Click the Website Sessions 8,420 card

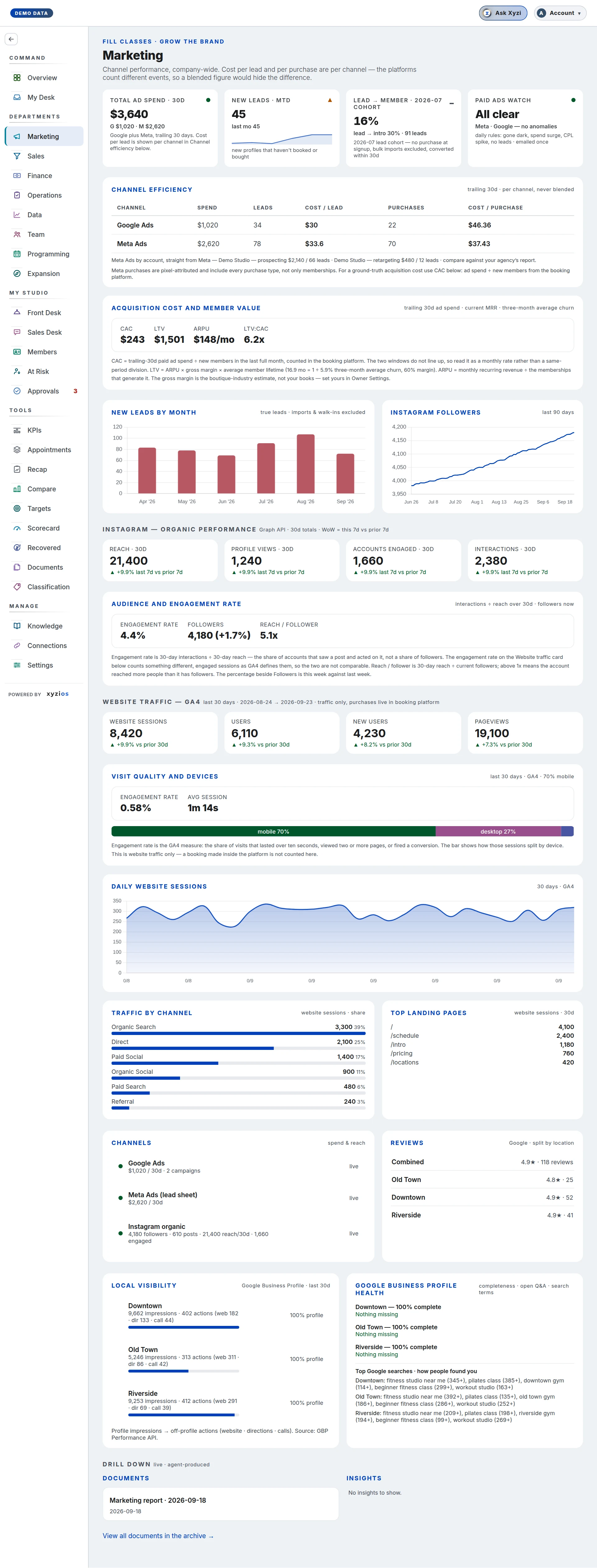(x=160, y=733)
